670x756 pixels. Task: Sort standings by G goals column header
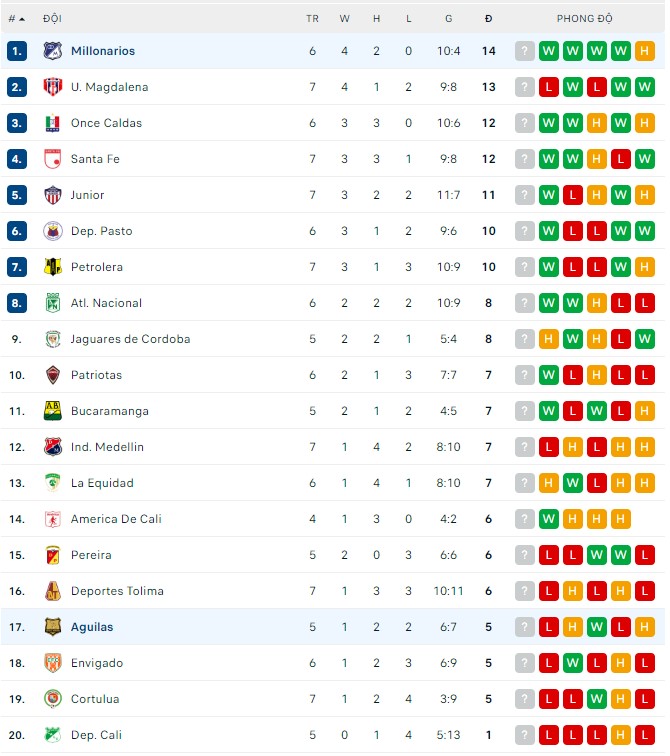(x=449, y=19)
